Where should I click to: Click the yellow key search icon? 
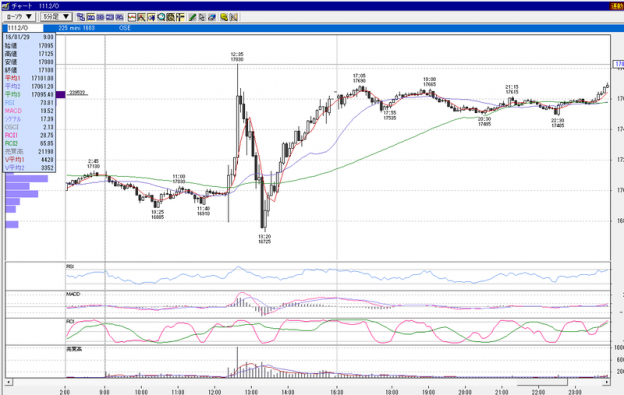(224, 17)
